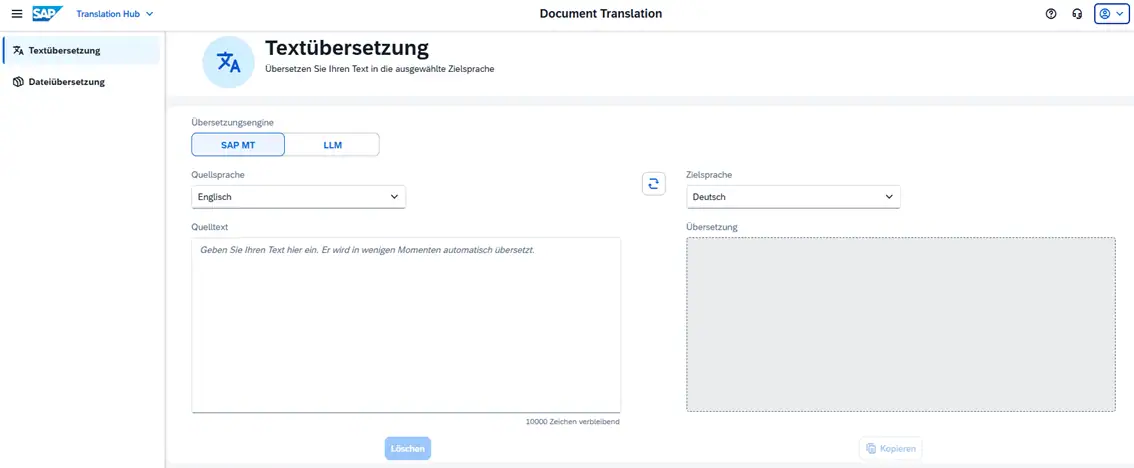1134x468 pixels.
Task: Click the SAP logo
Action: coord(48,14)
